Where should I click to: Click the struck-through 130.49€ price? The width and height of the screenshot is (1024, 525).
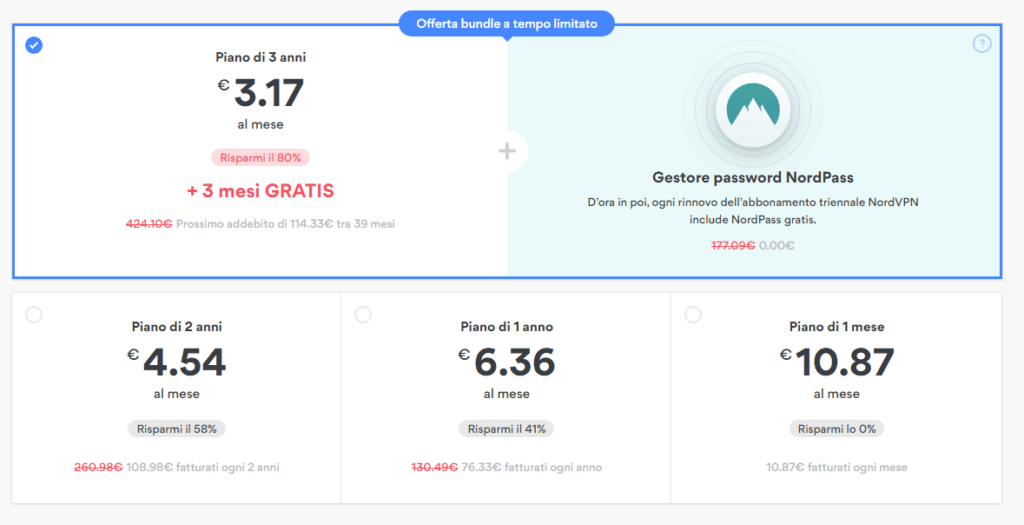click(x=434, y=468)
